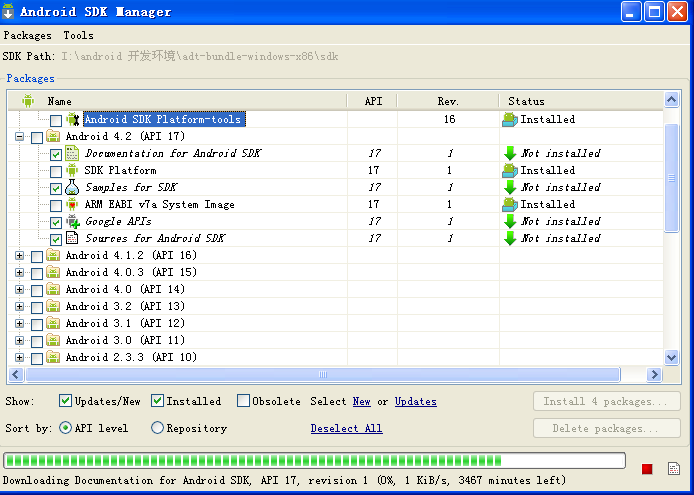Open the Tools menu
Screen dimensions: 694x495
(x=78, y=35)
